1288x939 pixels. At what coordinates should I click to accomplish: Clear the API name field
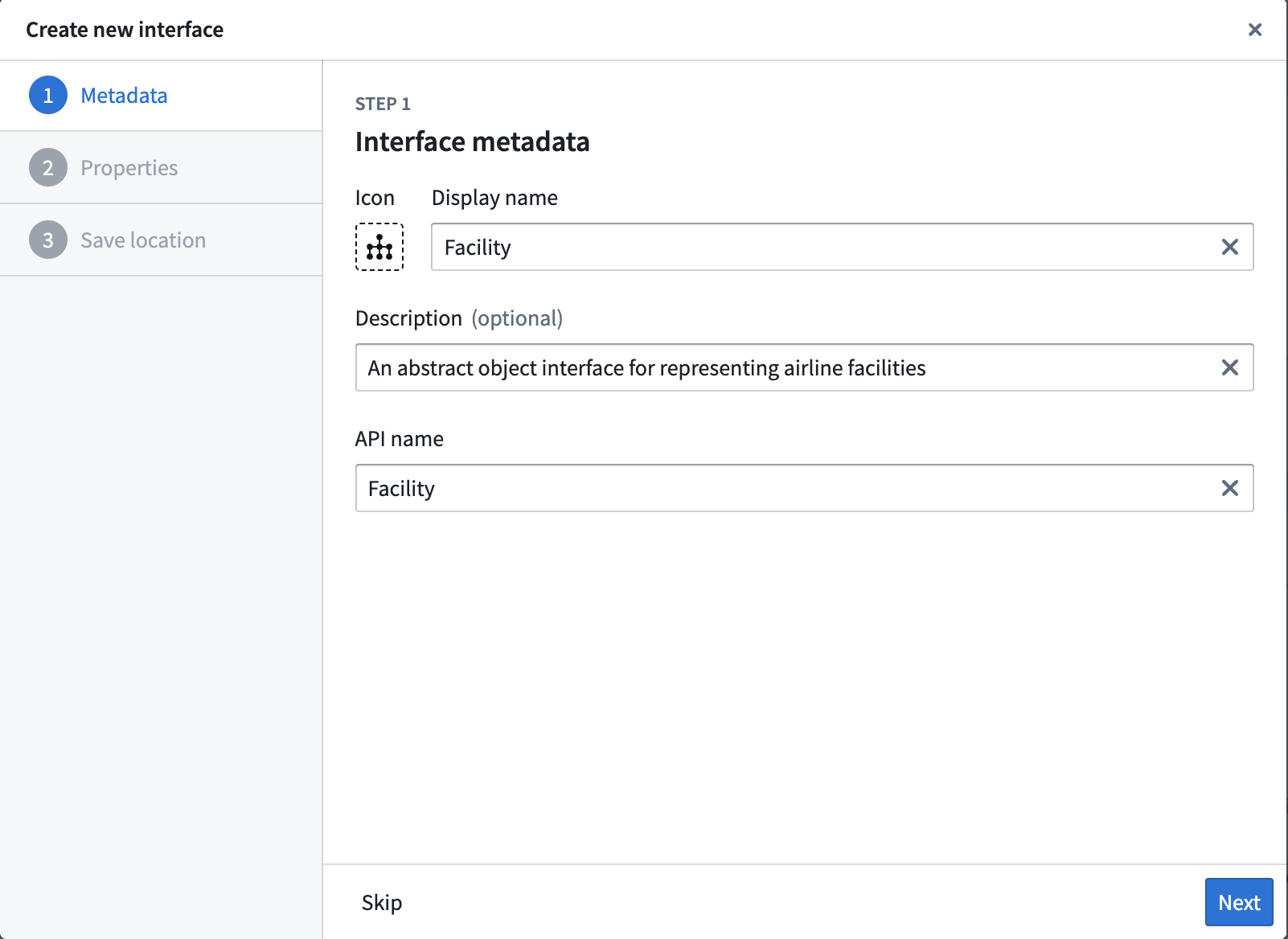(1229, 488)
